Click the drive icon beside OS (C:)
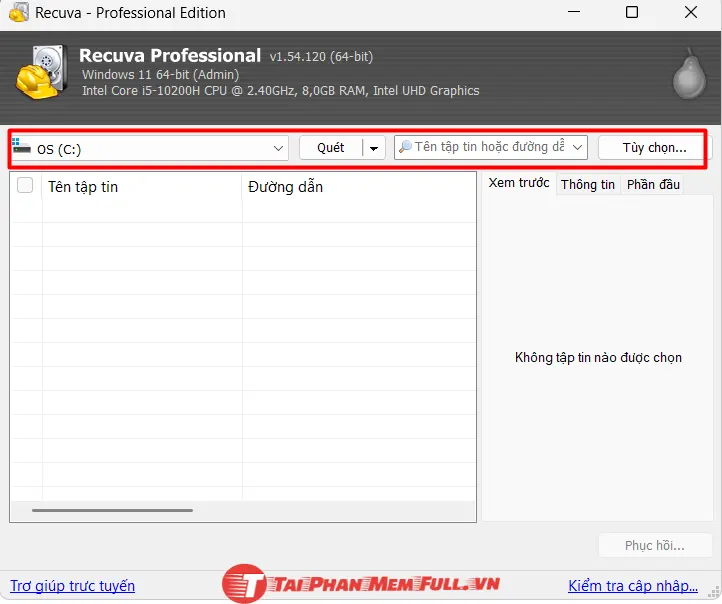Viewport: 722px width, 604px height. pyautogui.click(x=22, y=146)
